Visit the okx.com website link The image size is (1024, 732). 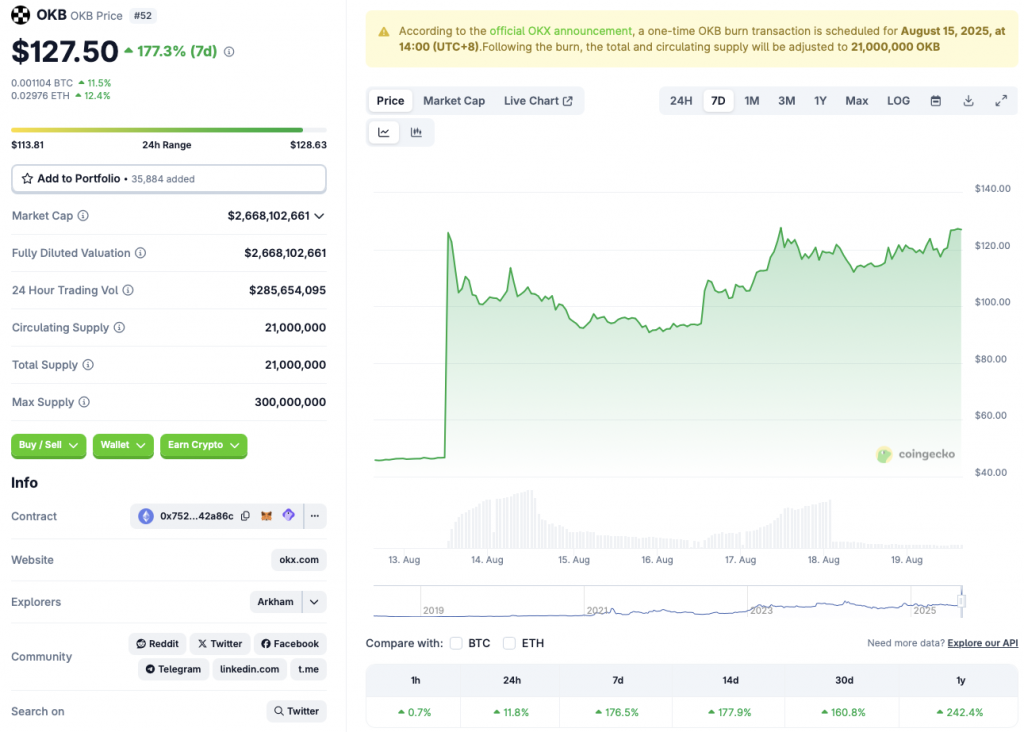click(299, 560)
